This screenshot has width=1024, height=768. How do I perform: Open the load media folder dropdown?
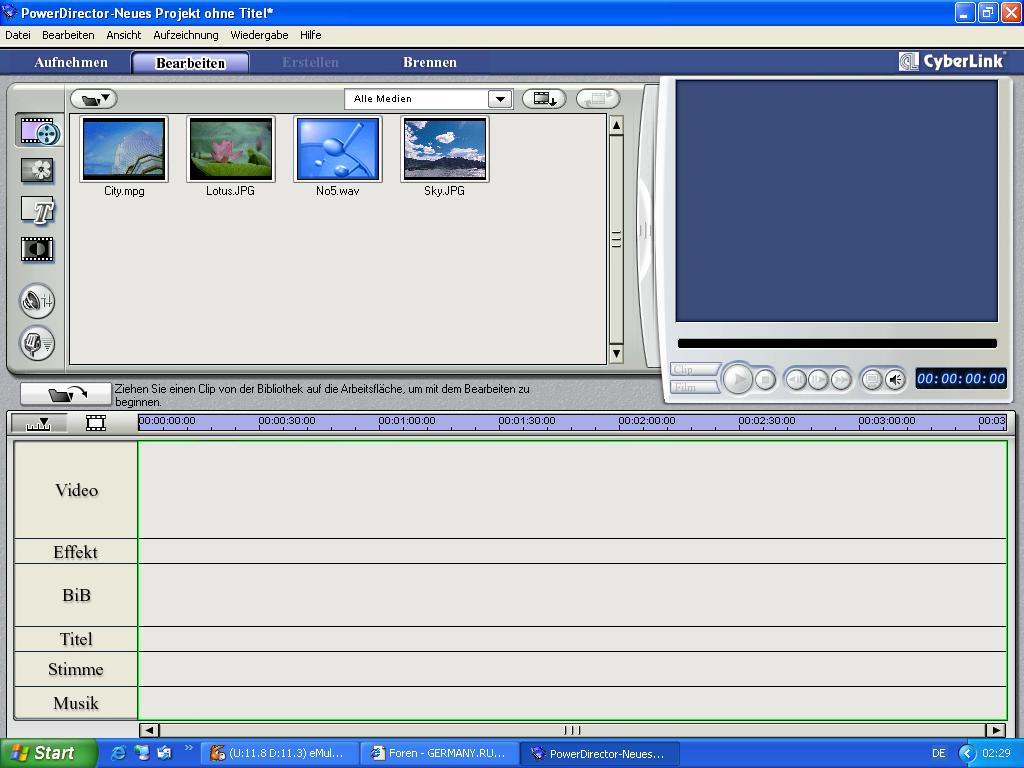[x=93, y=99]
